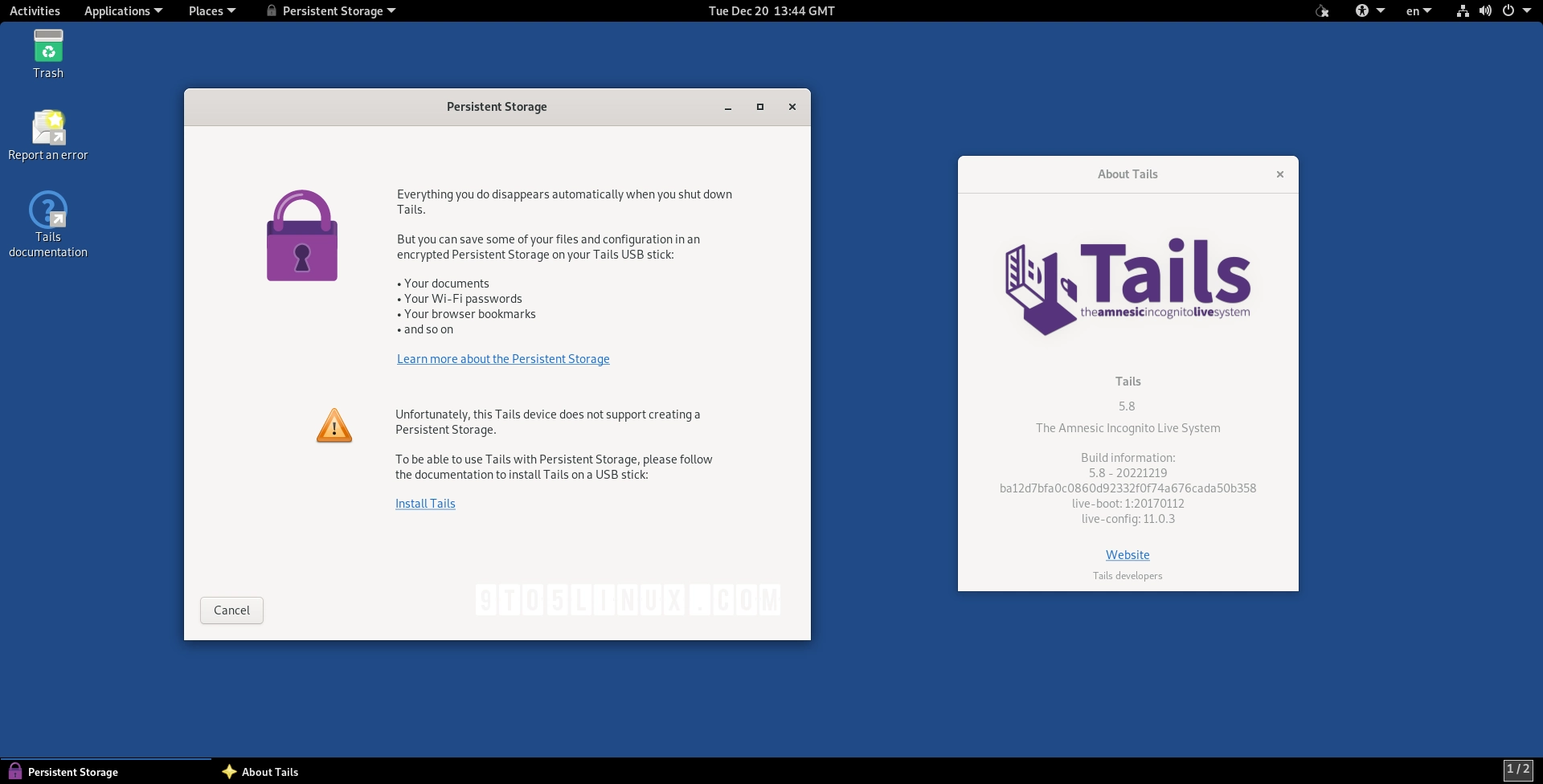
Task: Open the Website link in About Tails
Action: 1127,554
